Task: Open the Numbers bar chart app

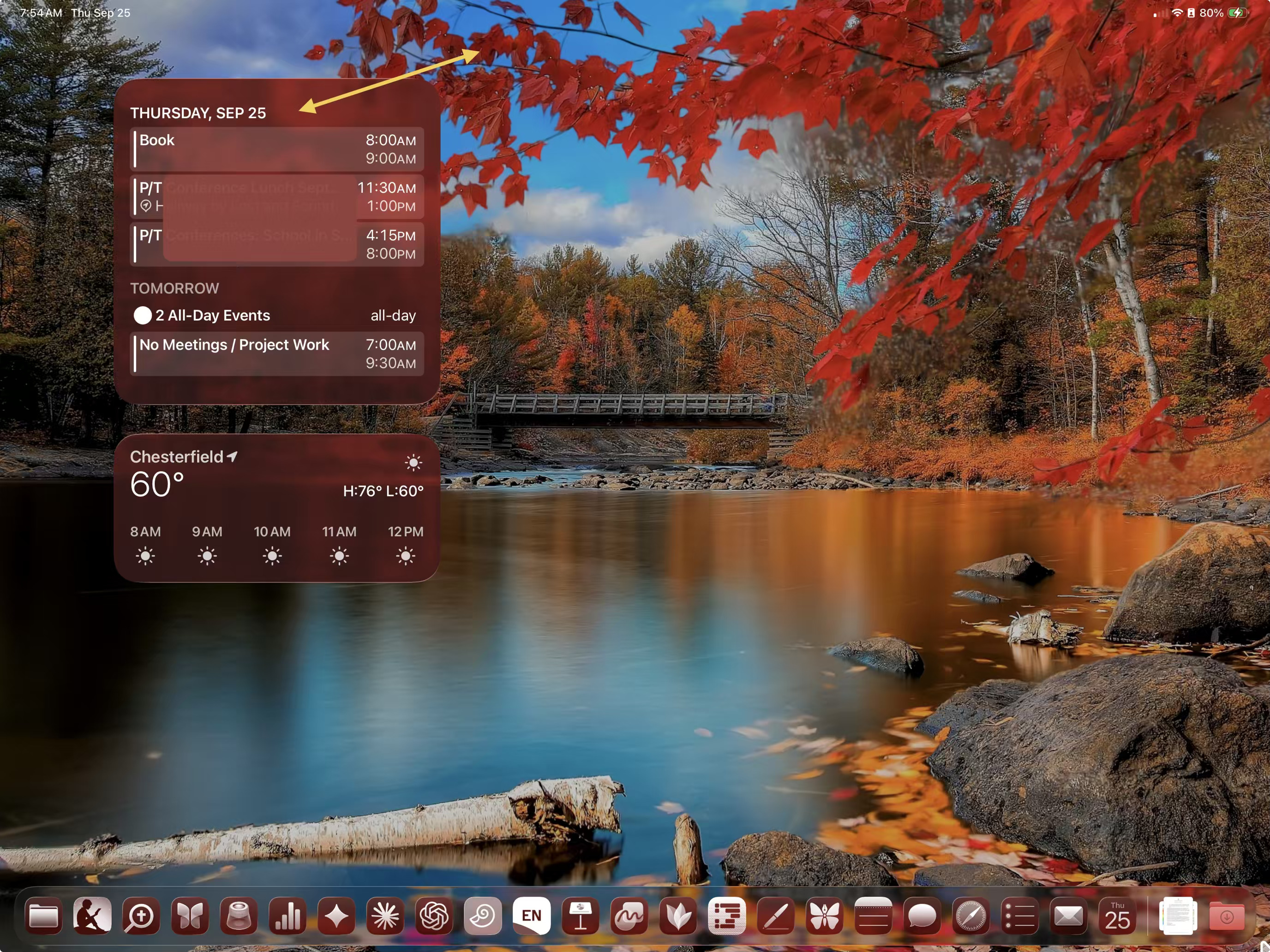Action: [288, 916]
